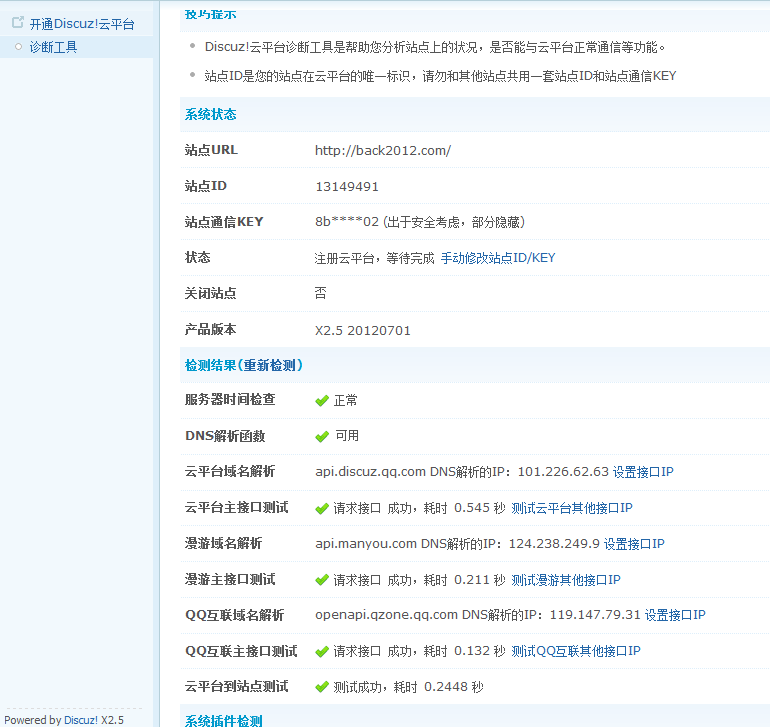The height and width of the screenshot is (727, 770).
Task: Click the 测试成功,耗时 0.2448 秒 text
Action: [409, 687]
